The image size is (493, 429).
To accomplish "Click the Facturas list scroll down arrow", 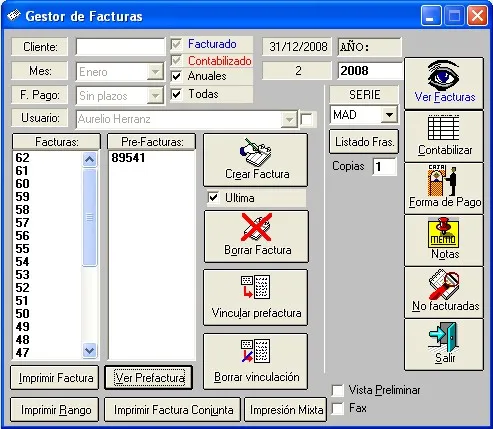I will (x=89, y=351).
